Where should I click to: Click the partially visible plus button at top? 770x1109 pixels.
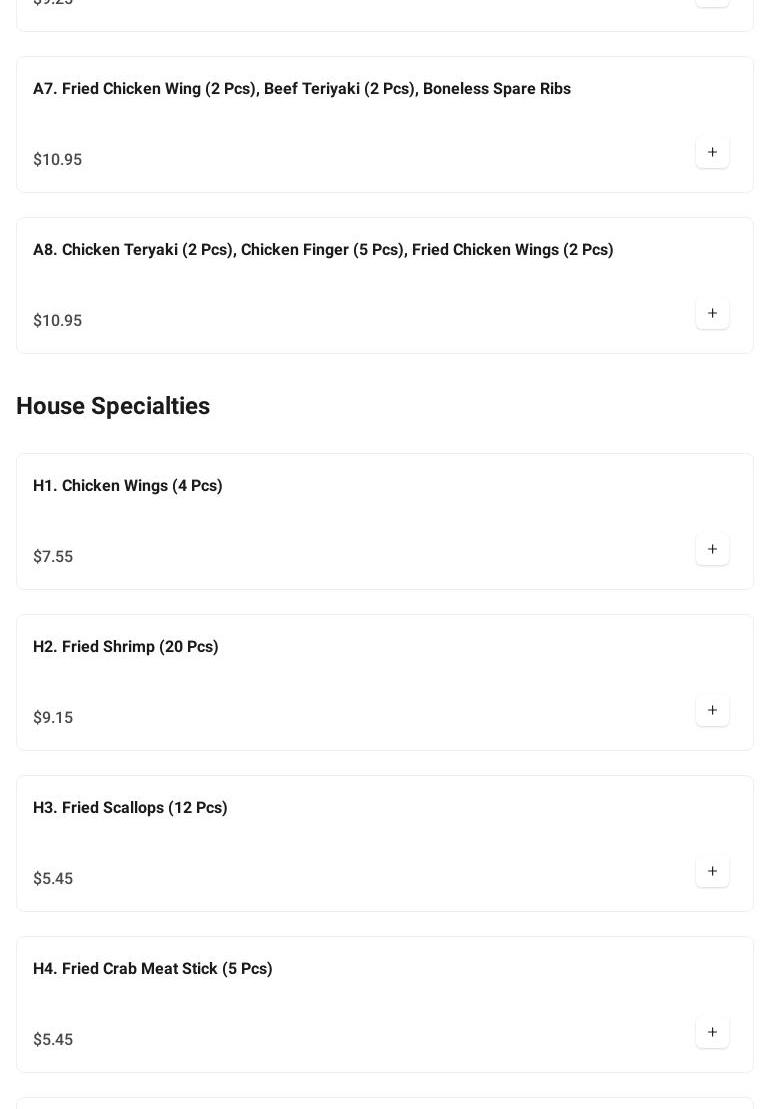click(x=712, y=2)
